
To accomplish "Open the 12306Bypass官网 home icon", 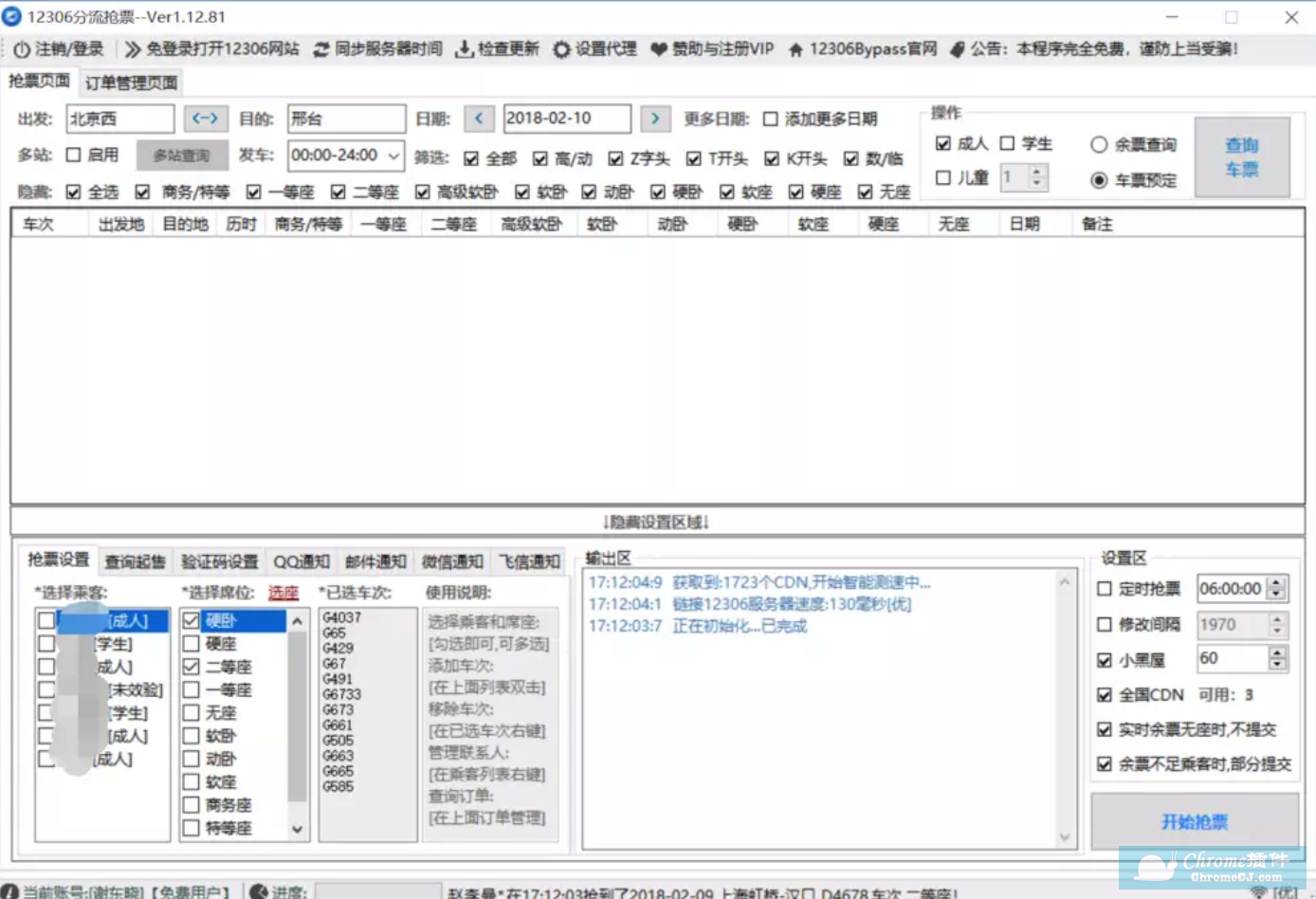I will coord(795,49).
